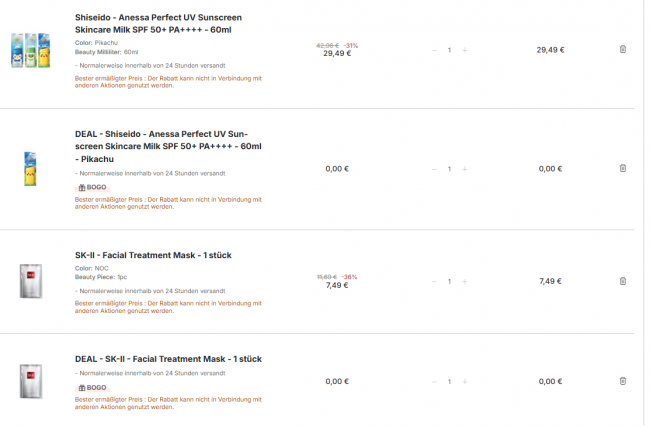Remove the DEAL Anessa Pikachu item with trash icon

[x=623, y=168]
